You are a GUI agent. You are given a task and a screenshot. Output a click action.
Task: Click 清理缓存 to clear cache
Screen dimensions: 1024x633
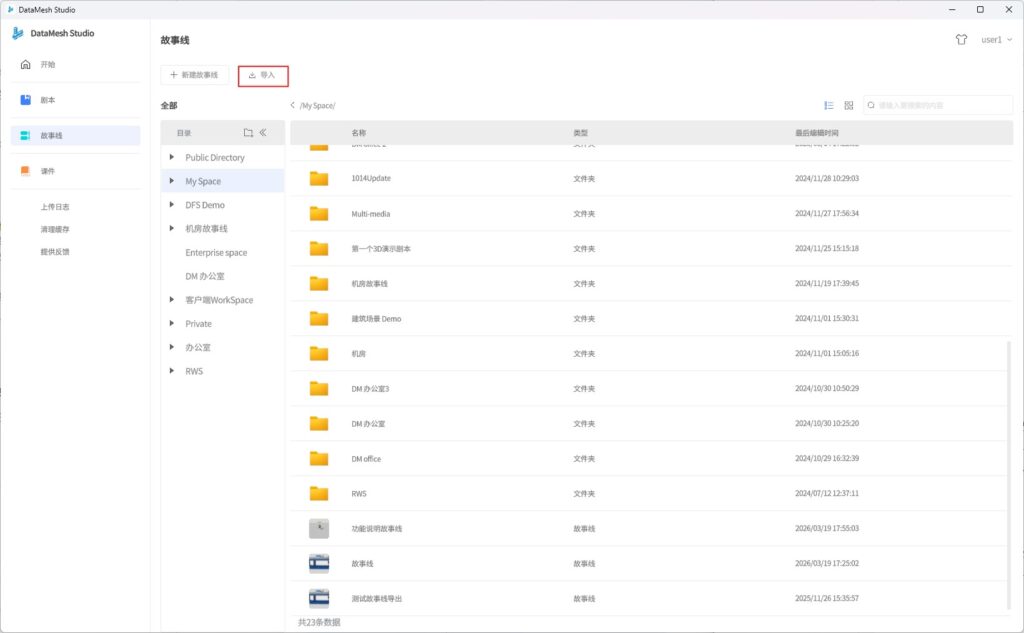(x=55, y=229)
